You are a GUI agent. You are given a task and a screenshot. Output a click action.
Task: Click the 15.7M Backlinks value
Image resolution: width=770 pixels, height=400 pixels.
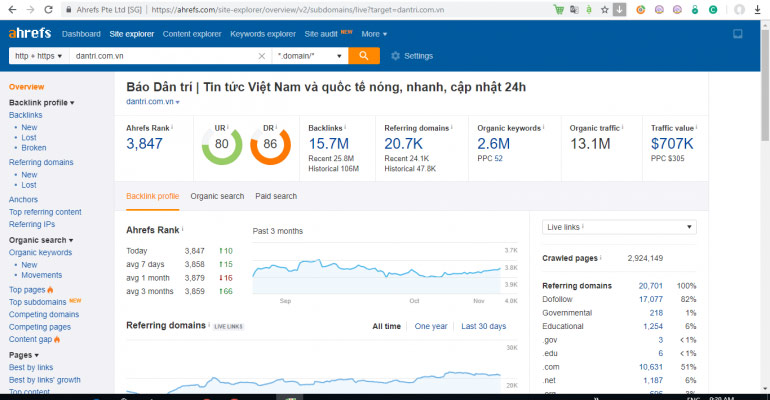coord(329,144)
